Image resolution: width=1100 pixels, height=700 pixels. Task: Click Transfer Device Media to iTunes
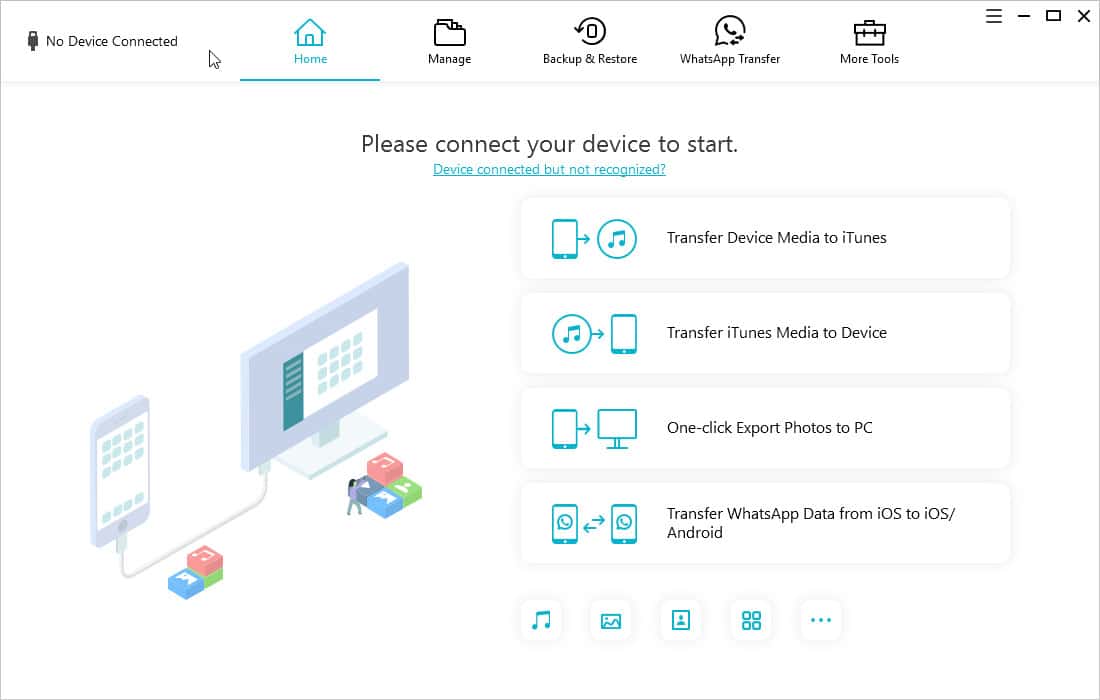tap(776, 238)
